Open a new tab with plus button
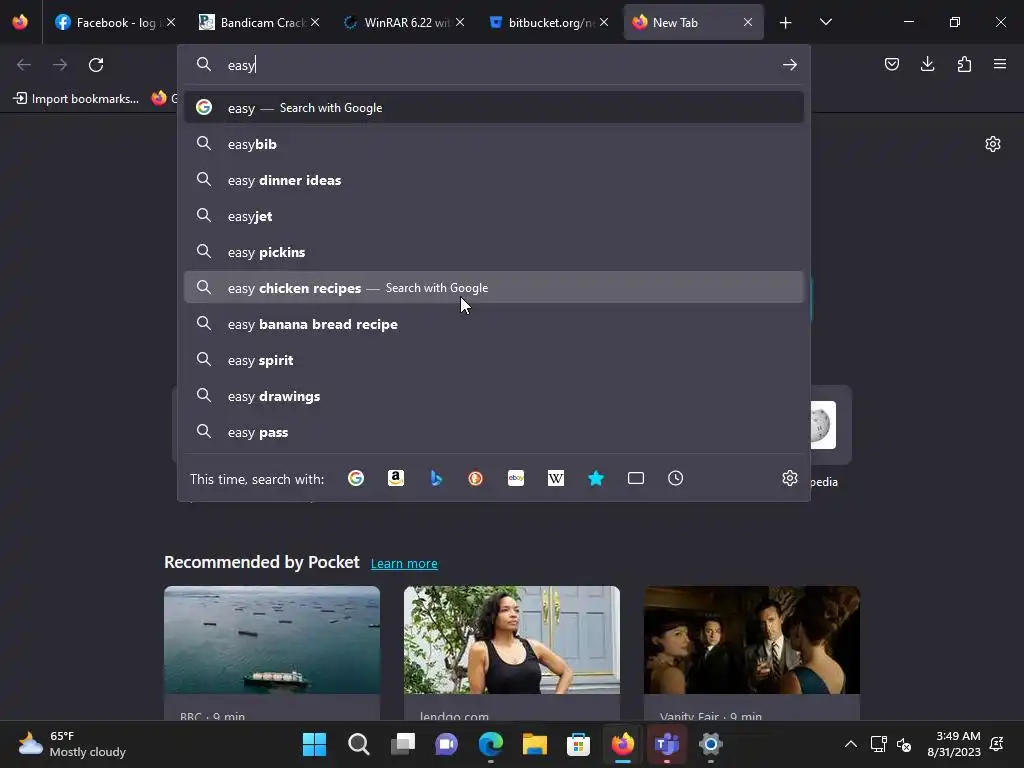The image size is (1024, 768). click(x=785, y=23)
